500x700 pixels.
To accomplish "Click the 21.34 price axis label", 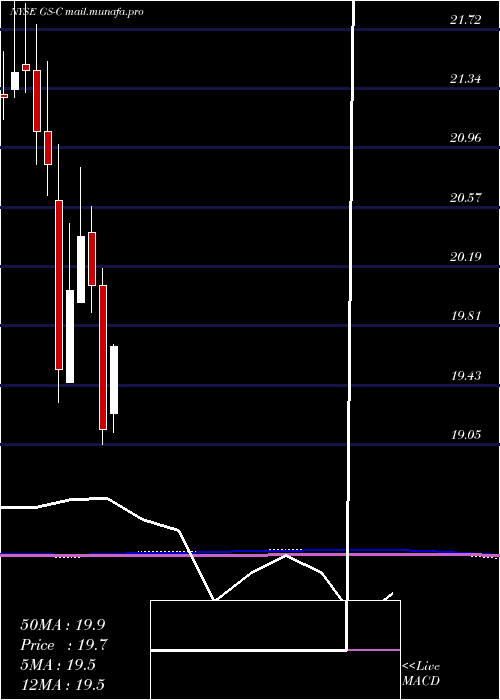I will (466, 79).
